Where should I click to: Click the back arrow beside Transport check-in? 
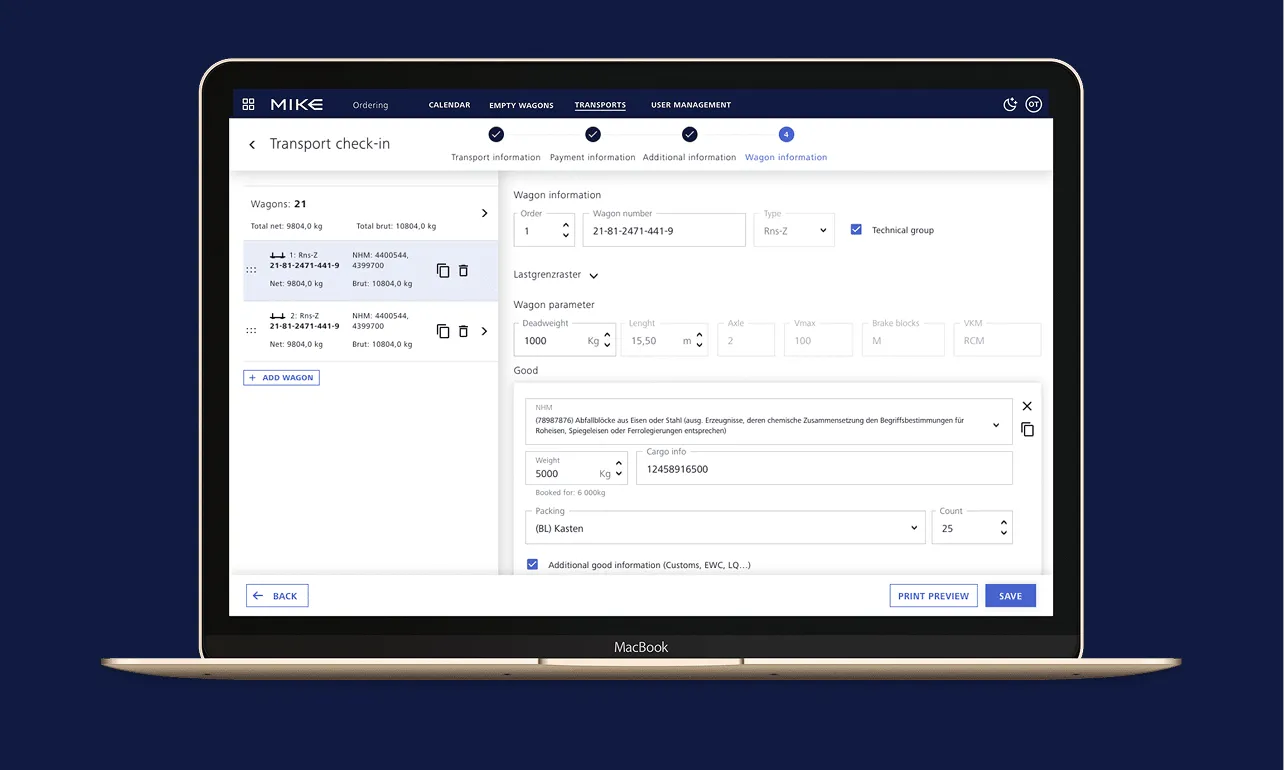[252, 145]
